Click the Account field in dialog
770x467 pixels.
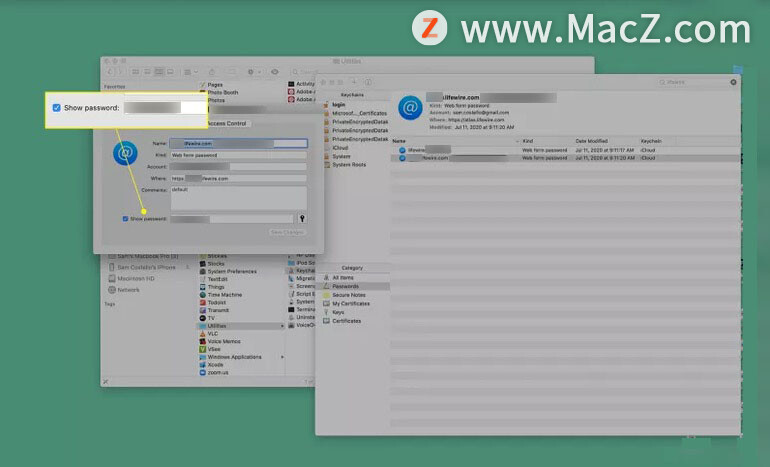(x=239, y=167)
